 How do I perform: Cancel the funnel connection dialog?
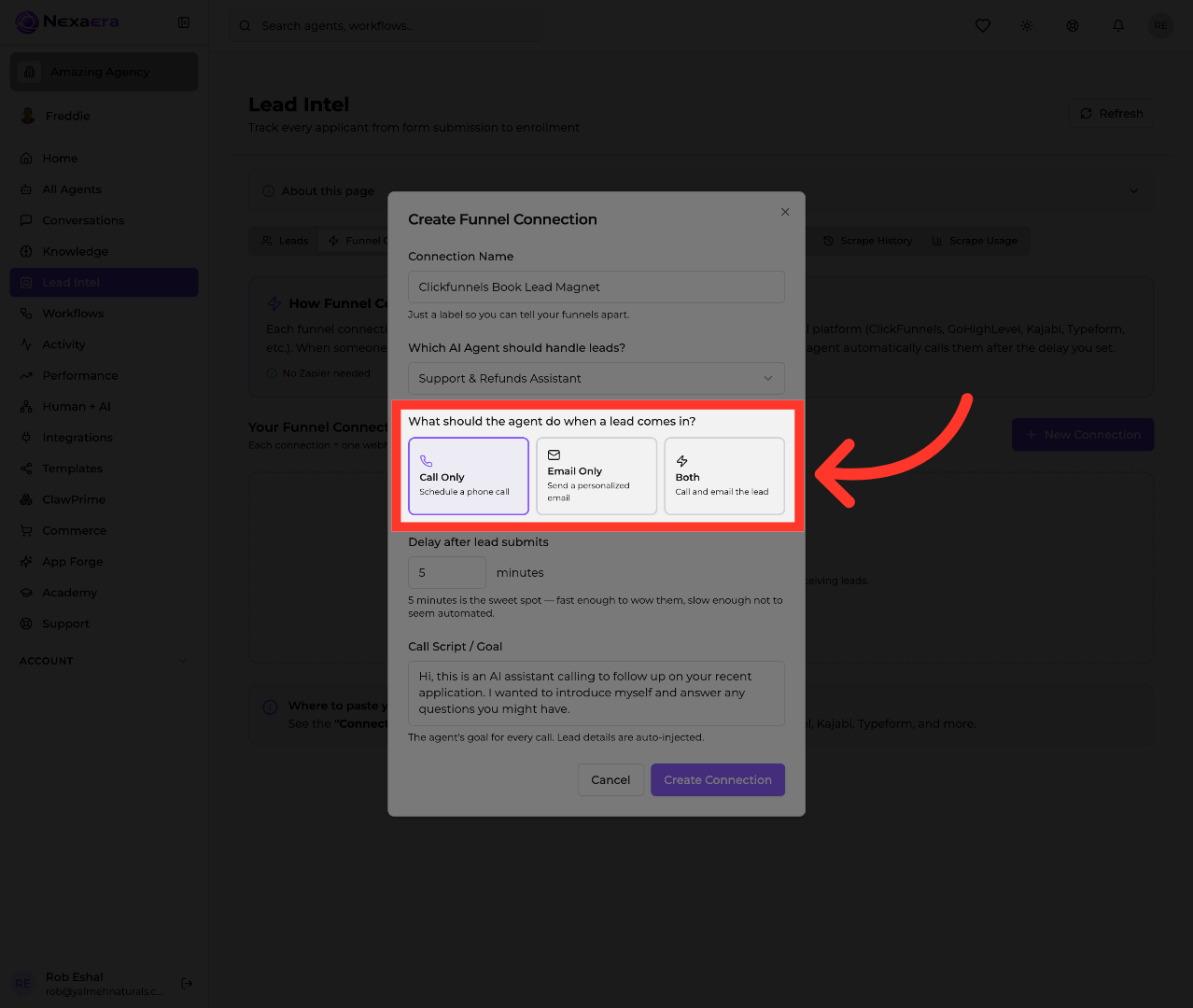click(611, 779)
